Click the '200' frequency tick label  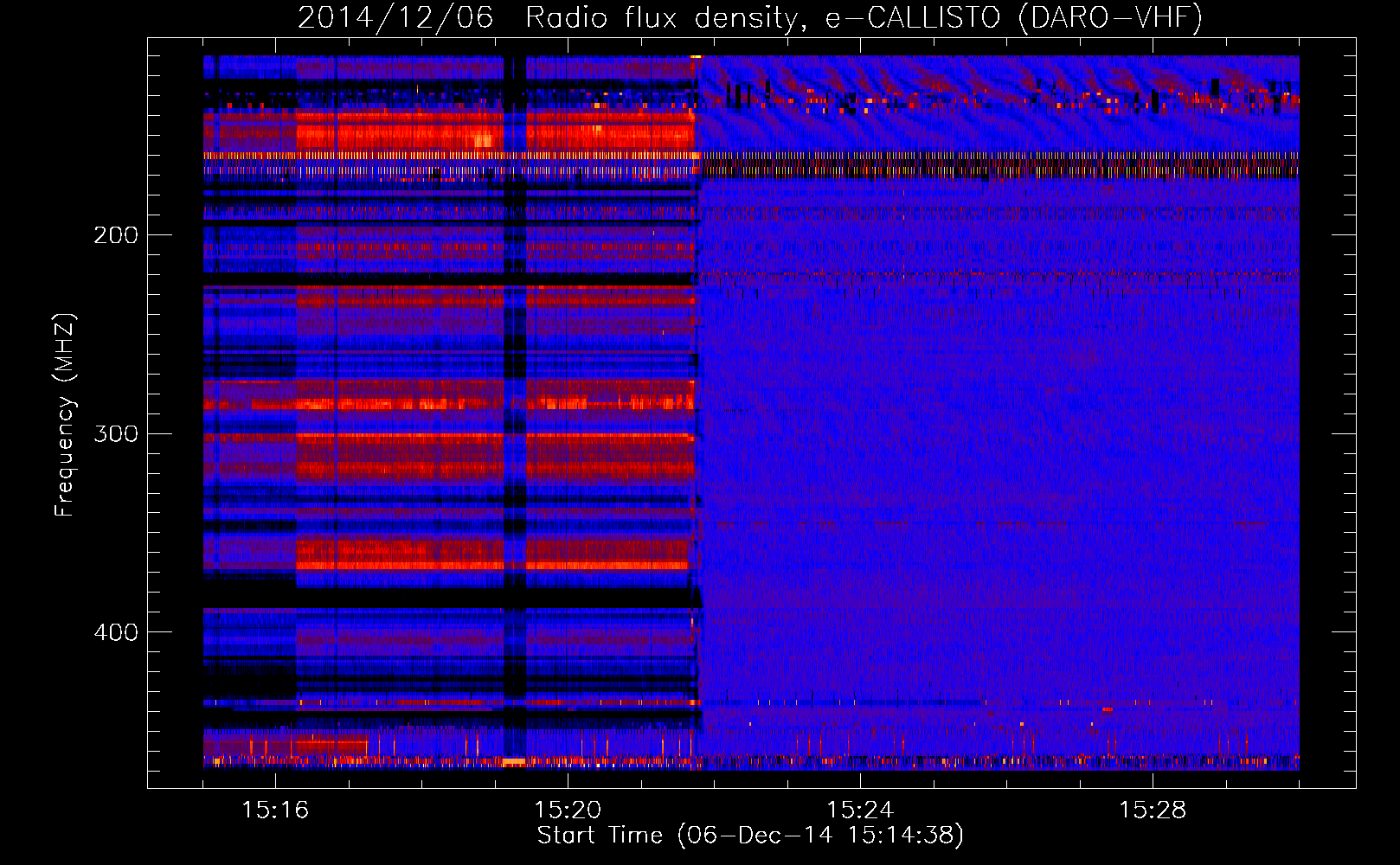click(116, 235)
